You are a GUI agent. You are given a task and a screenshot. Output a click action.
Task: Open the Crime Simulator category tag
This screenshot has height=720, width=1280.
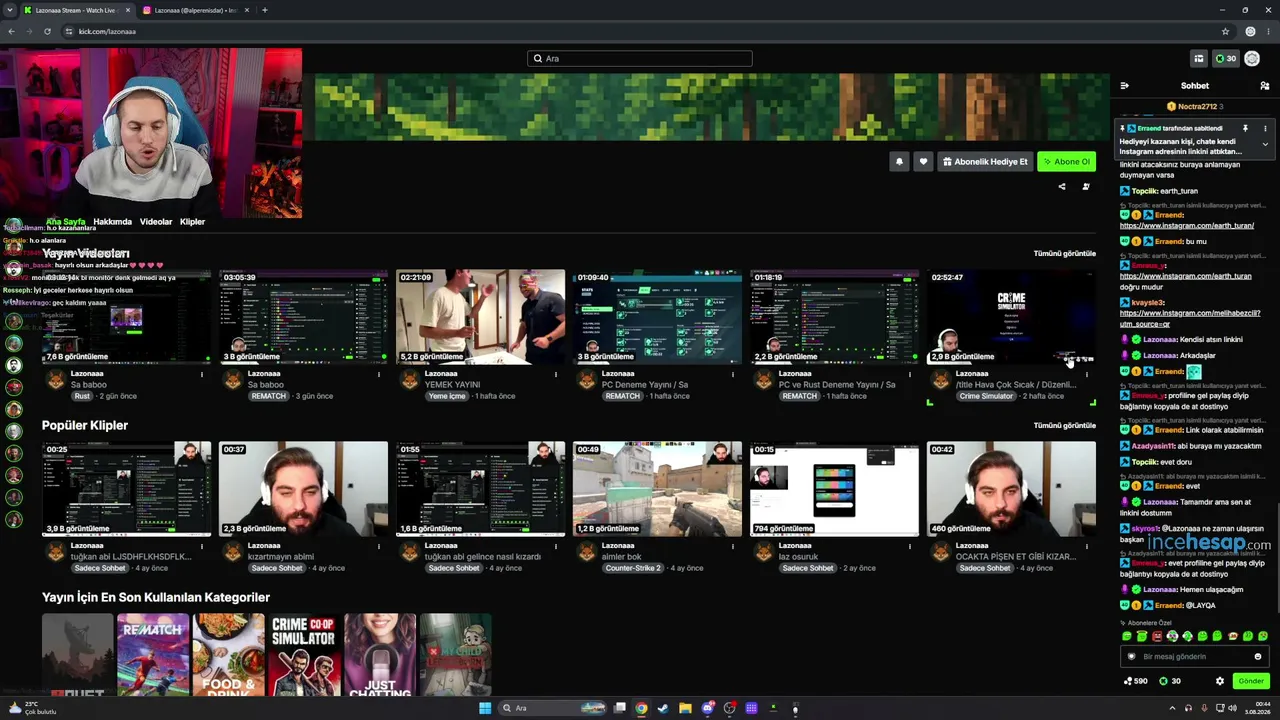[986, 396]
